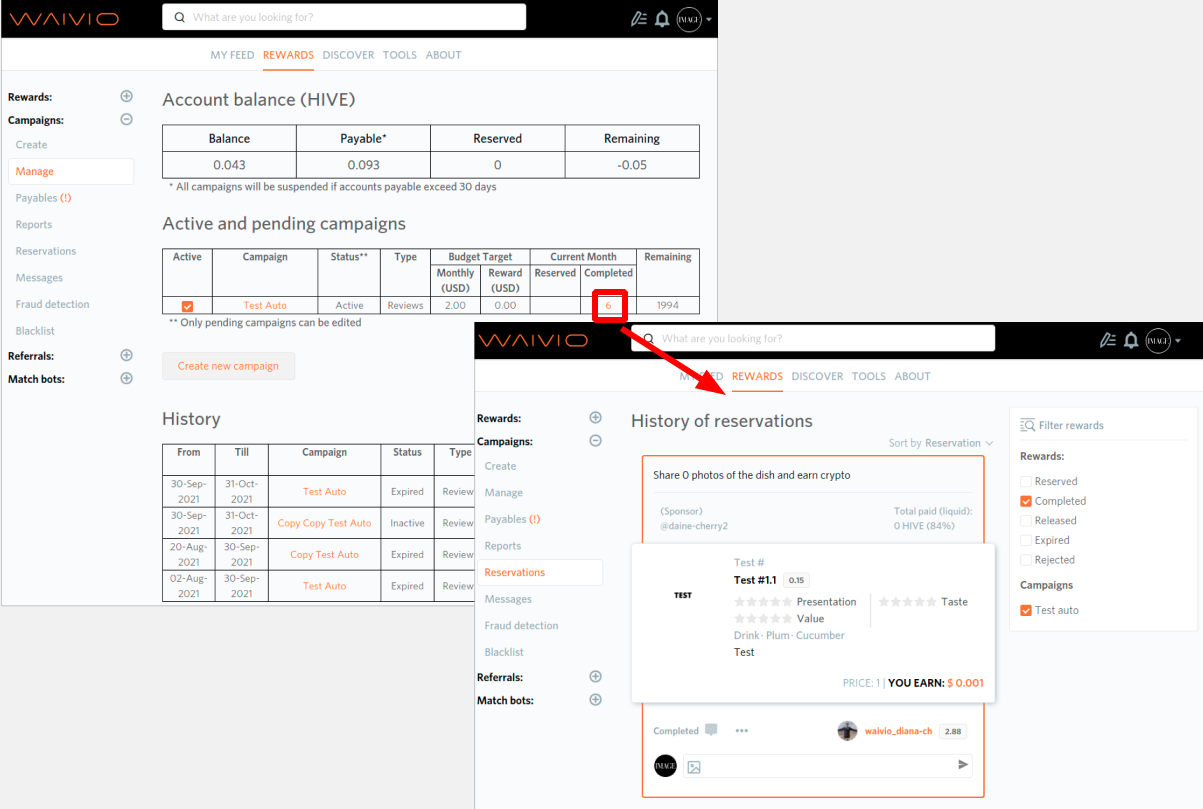
Task: Open DISCOVER tab in front window
Action: [x=817, y=376]
